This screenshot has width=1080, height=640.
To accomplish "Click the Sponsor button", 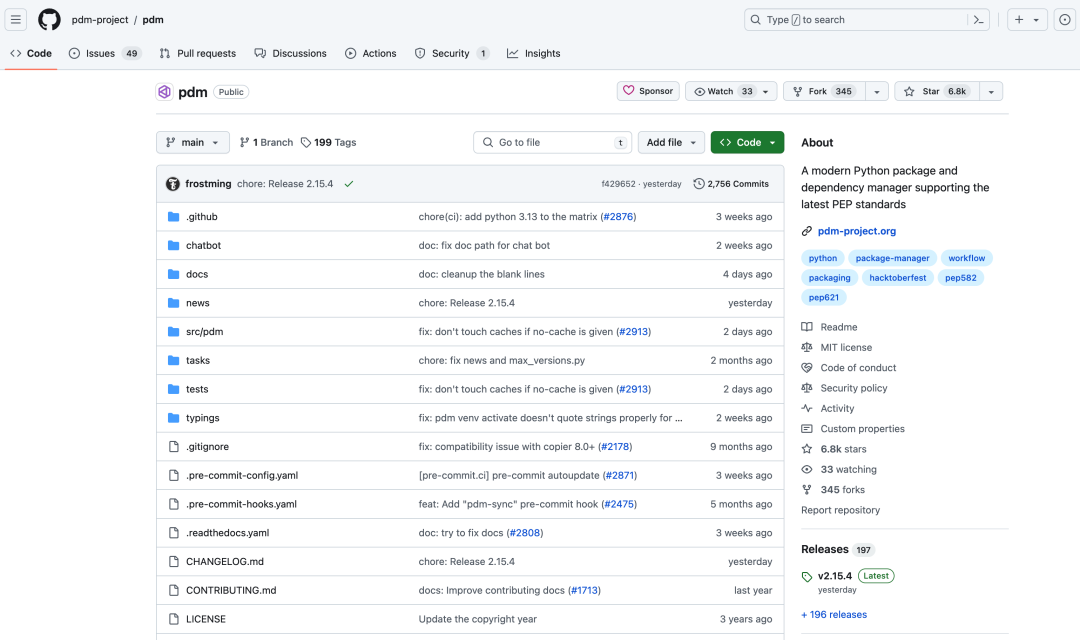I will pyautogui.click(x=648, y=92).
